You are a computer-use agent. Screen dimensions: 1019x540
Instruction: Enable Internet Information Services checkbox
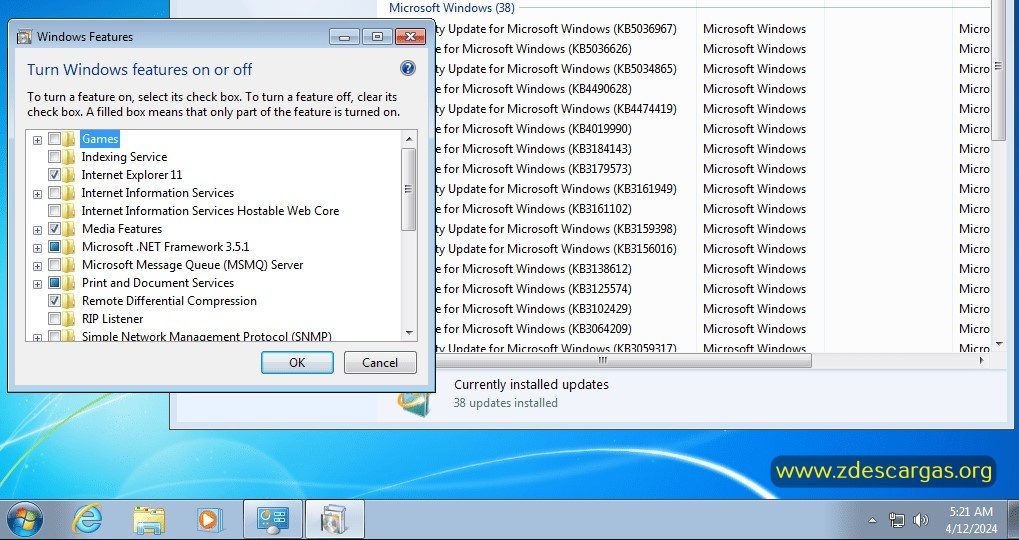tap(55, 193)
